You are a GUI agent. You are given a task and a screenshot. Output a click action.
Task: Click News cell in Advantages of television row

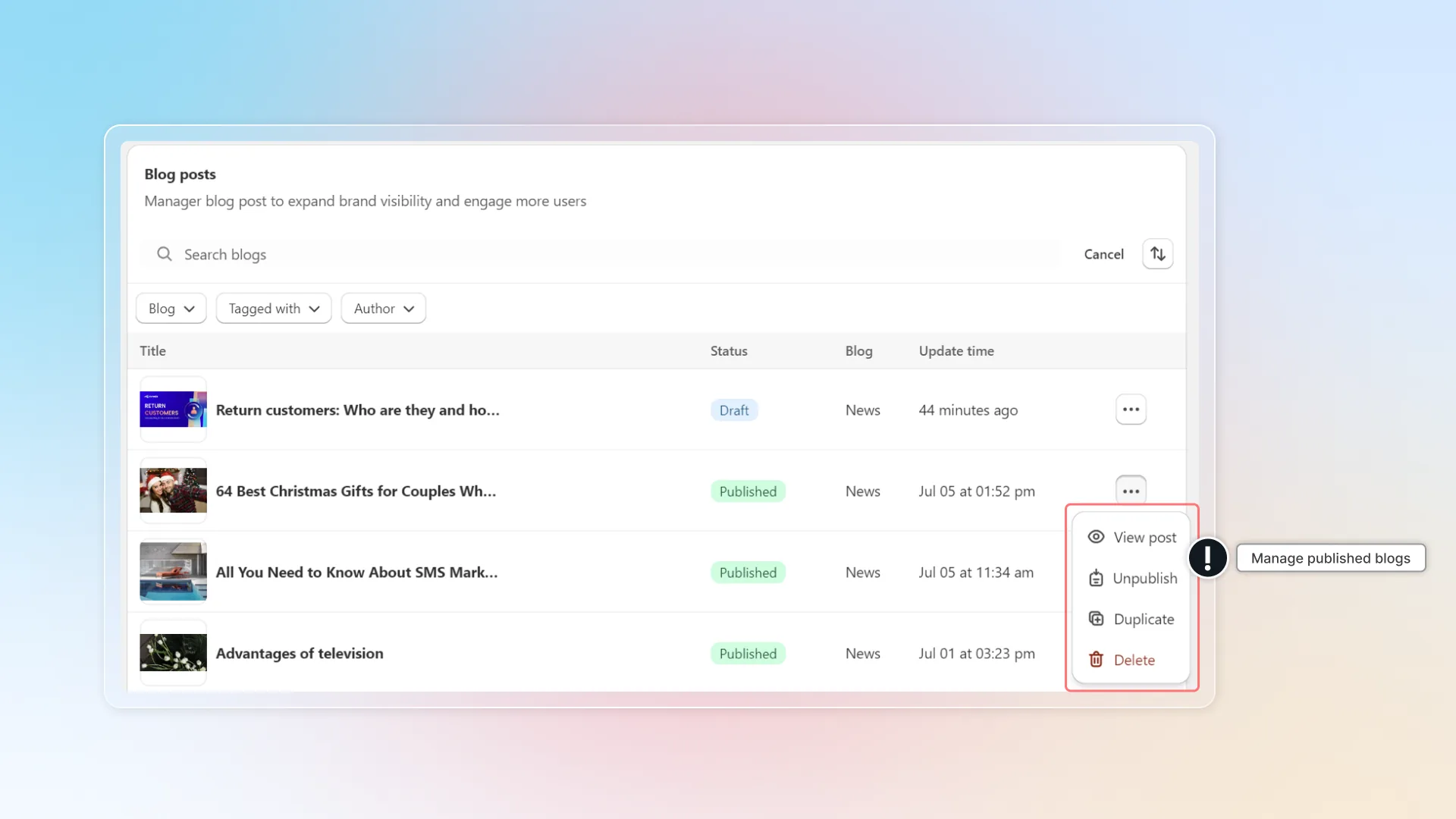(x=863, y=654)
